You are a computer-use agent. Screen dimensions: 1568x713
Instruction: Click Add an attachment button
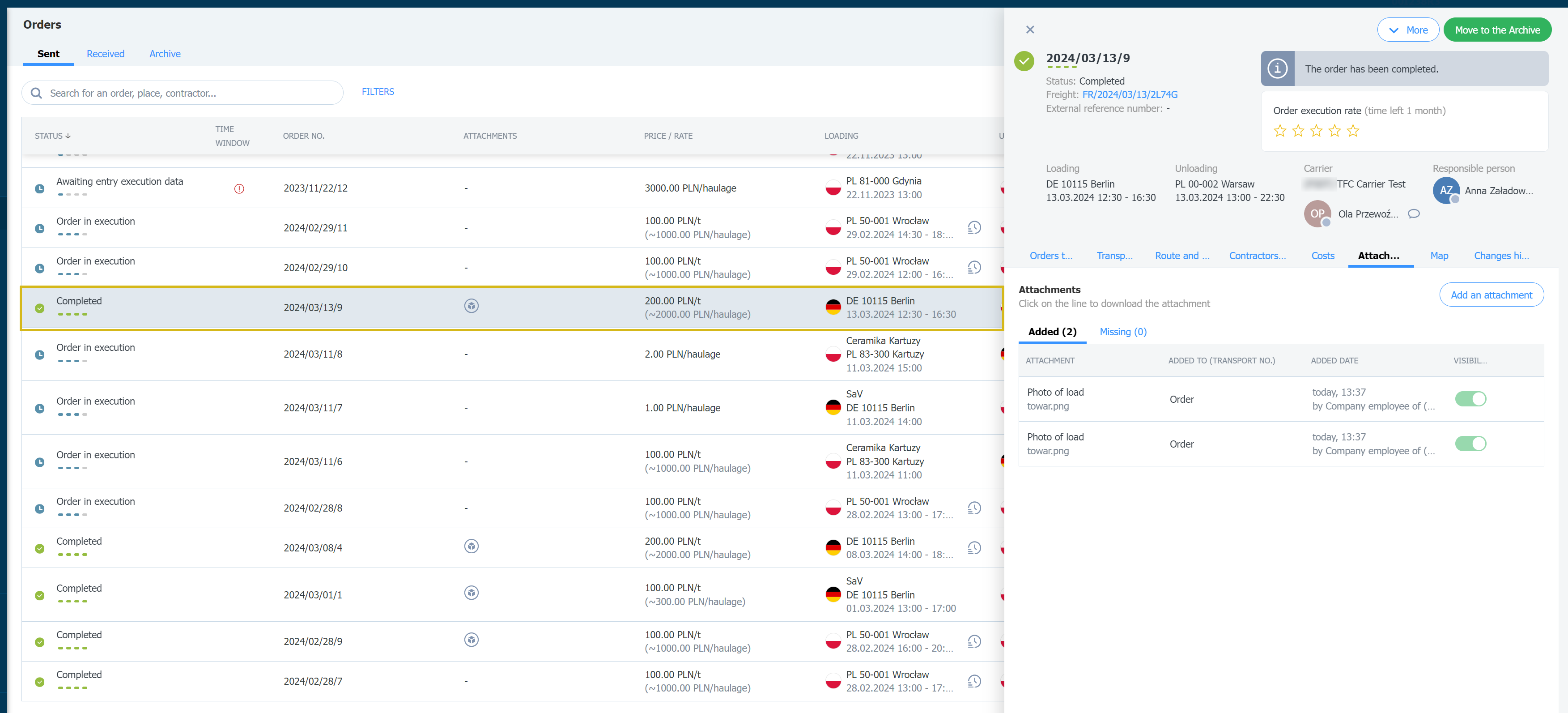tap(1492, 295)
